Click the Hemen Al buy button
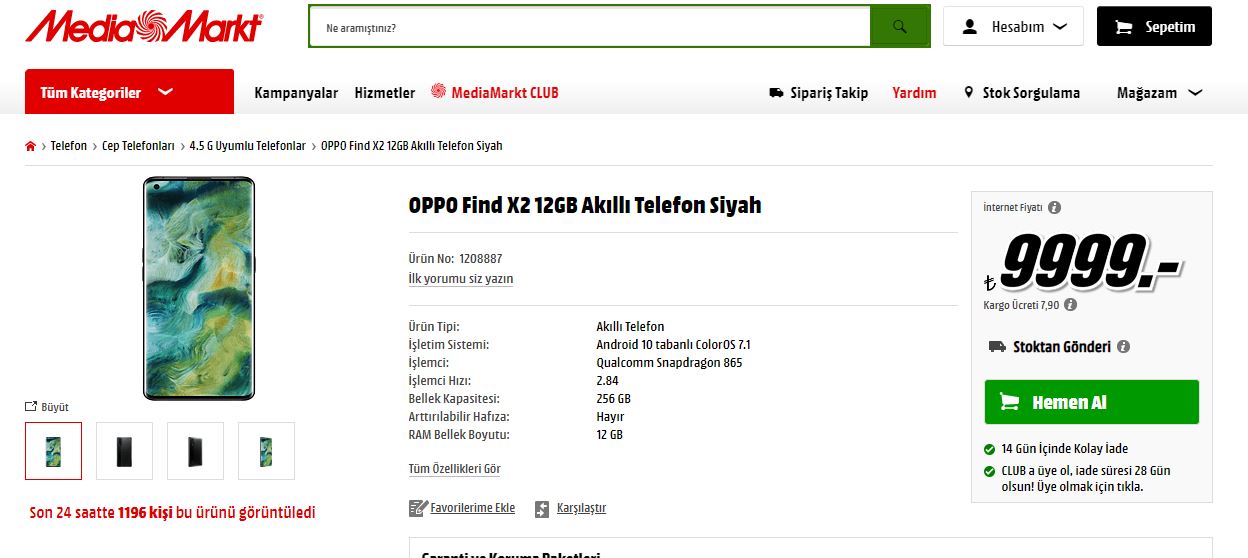 1091,402
